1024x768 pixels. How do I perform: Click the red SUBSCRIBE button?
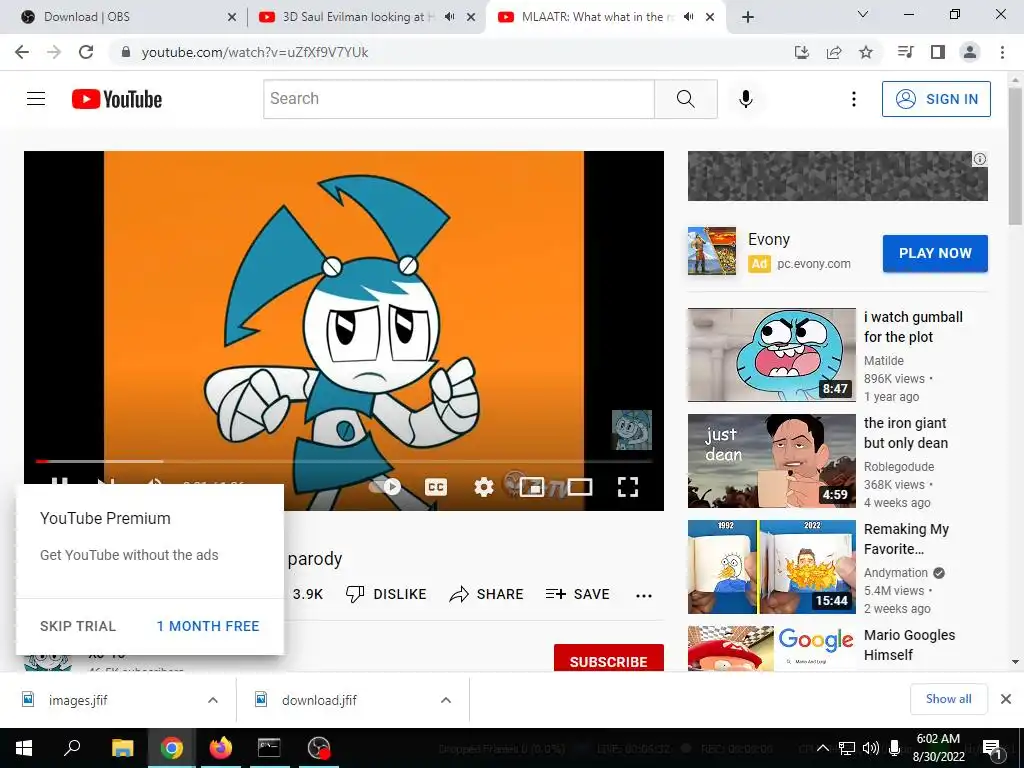(x=609, y=660)
